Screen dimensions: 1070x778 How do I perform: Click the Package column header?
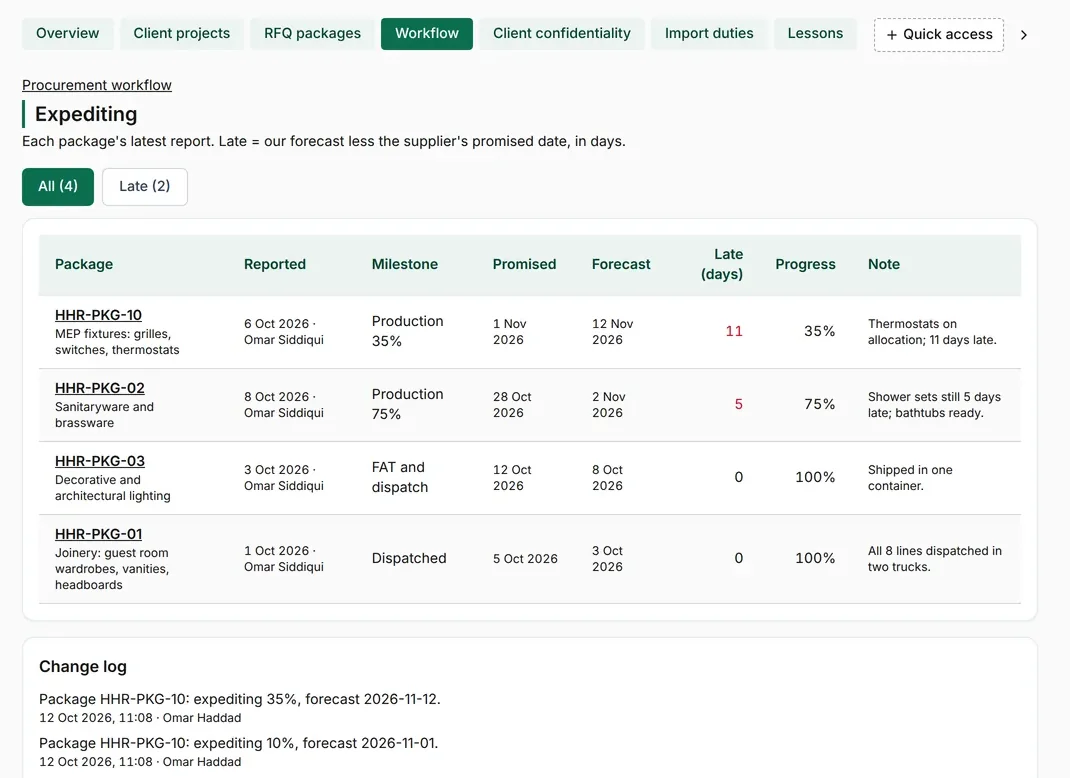[84, 264]
